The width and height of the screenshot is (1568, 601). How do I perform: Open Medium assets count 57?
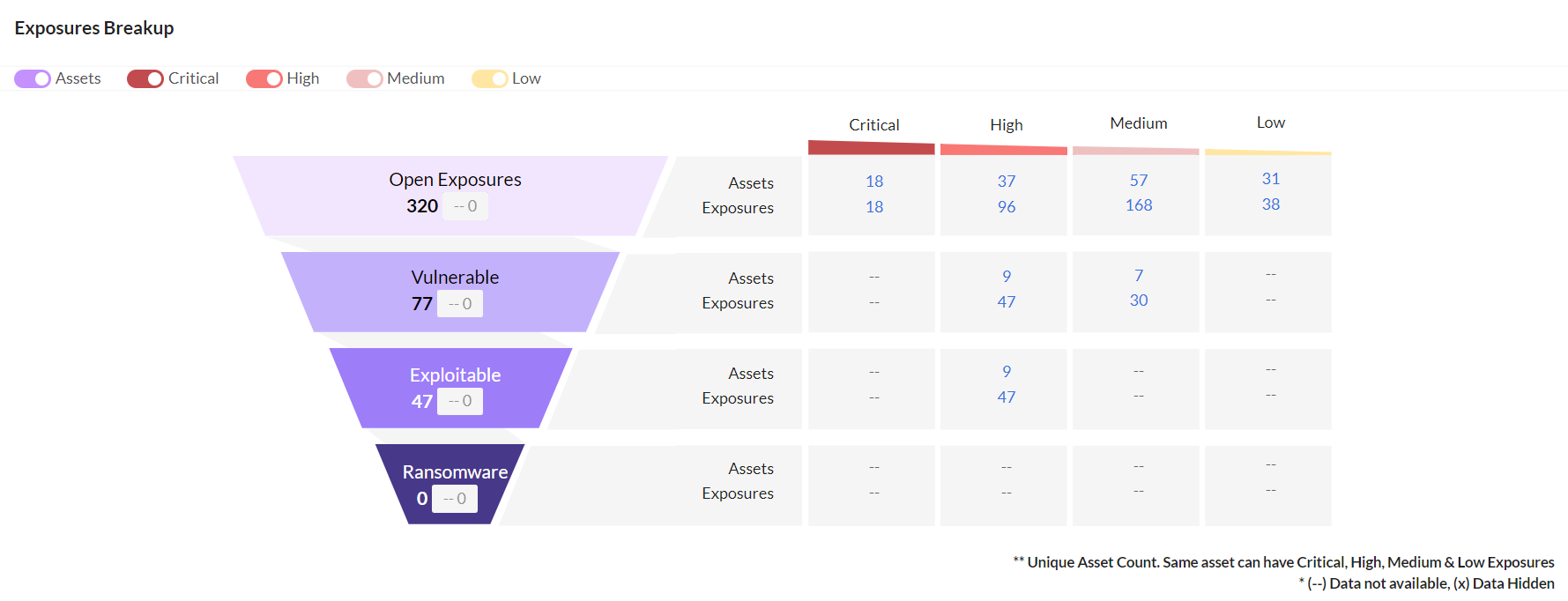tap(1139, 181)
